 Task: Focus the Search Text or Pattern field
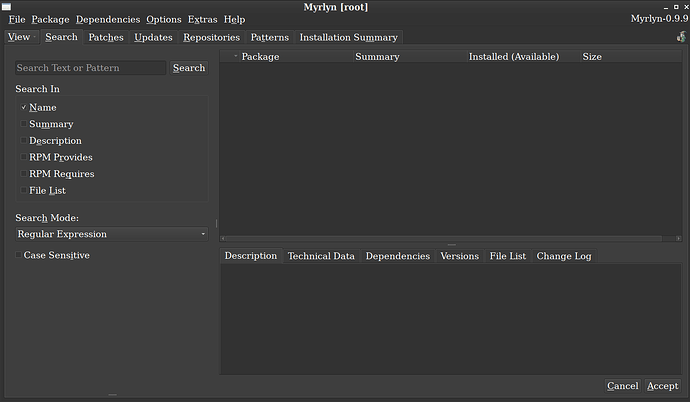point(90,68)
